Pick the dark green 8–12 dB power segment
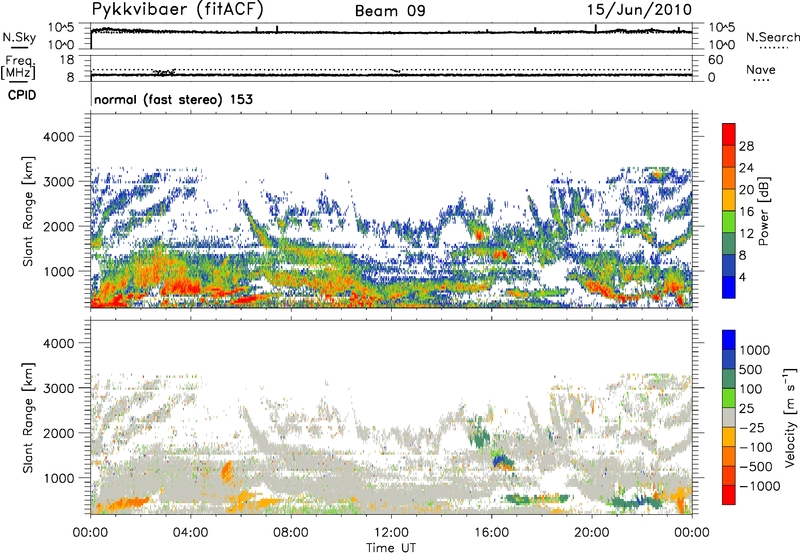The image size is (800, 554). [x=729, y=244]
